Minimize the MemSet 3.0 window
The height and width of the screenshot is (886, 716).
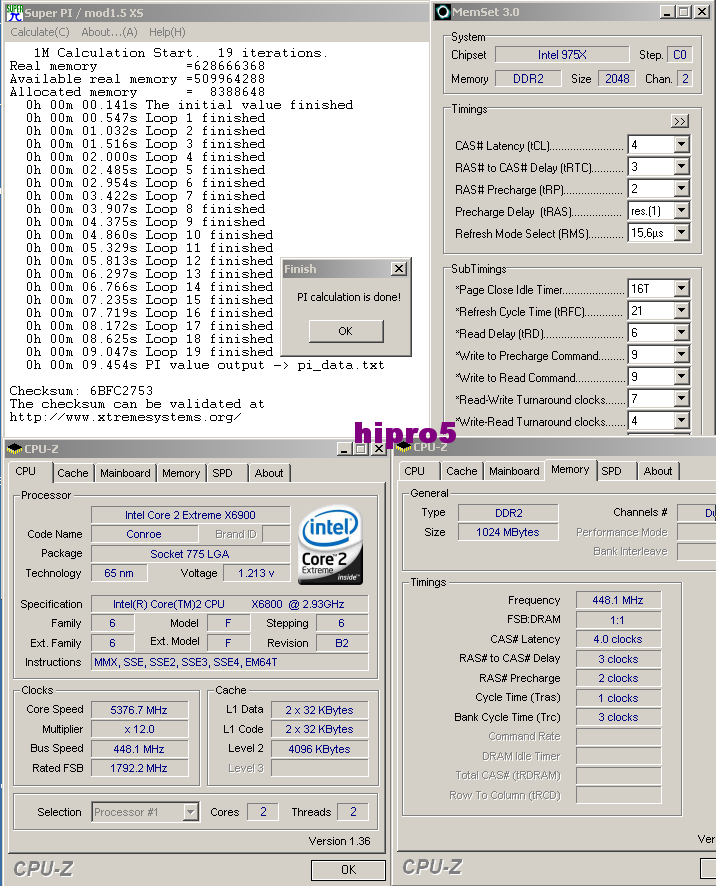[667, 12]
